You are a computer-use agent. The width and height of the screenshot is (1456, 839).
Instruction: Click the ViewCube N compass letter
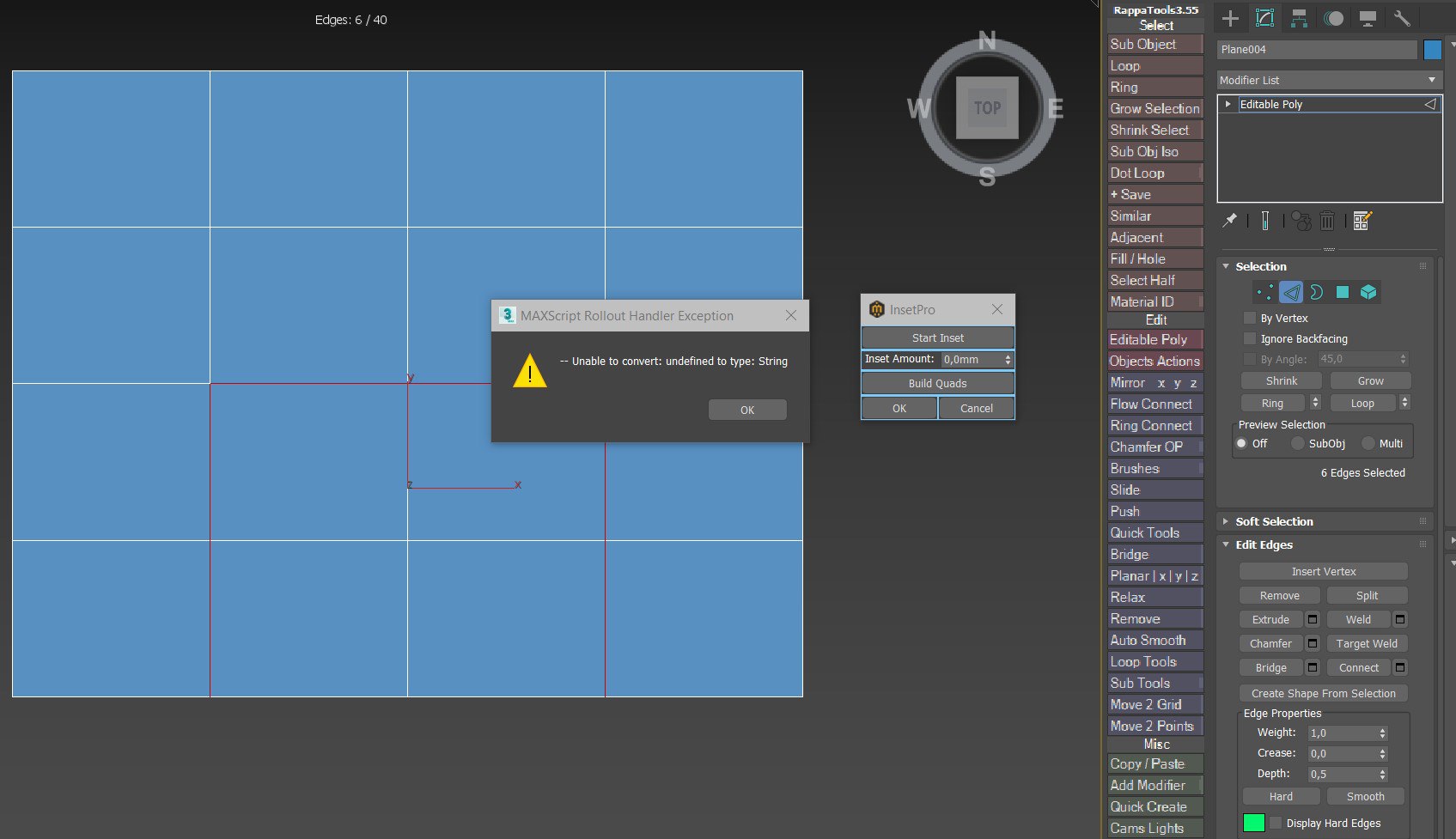tap(987, 41)
